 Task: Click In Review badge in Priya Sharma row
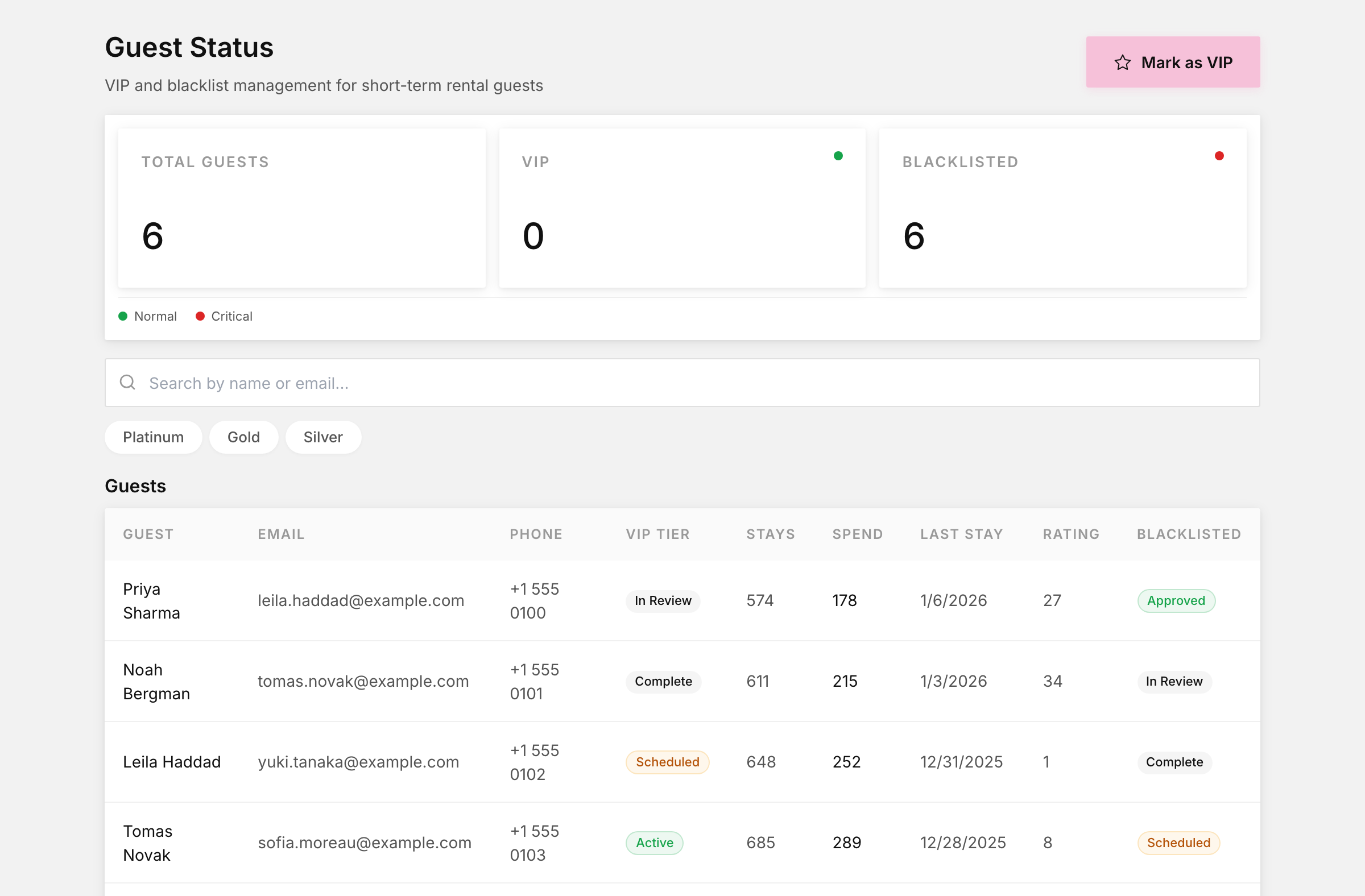(x=663, y=601)
